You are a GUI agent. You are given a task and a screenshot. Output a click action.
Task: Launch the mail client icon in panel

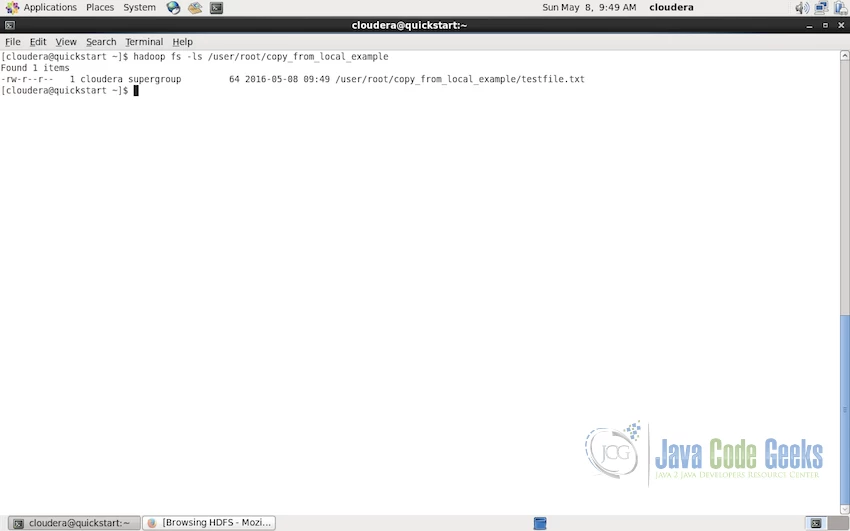coord(195,8)
